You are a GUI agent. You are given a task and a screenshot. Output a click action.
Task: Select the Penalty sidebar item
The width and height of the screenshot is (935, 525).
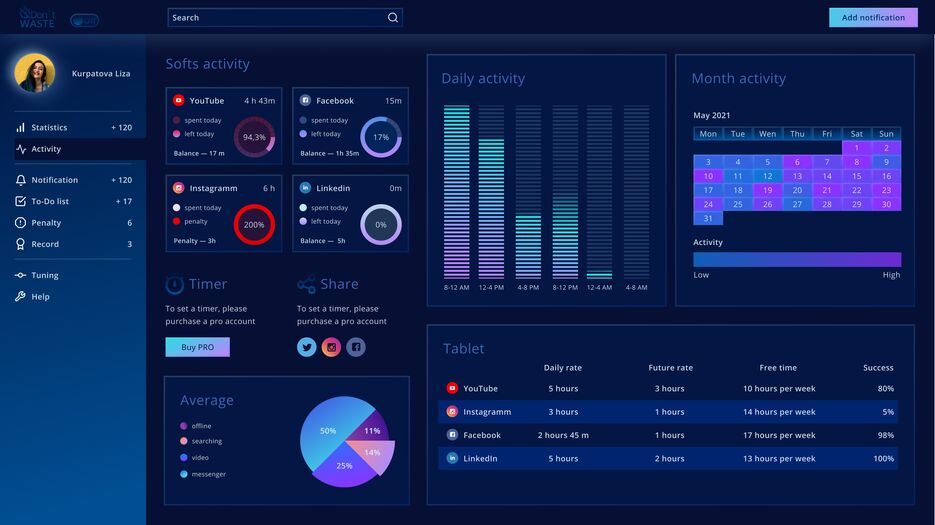click(x=46, y=223)
